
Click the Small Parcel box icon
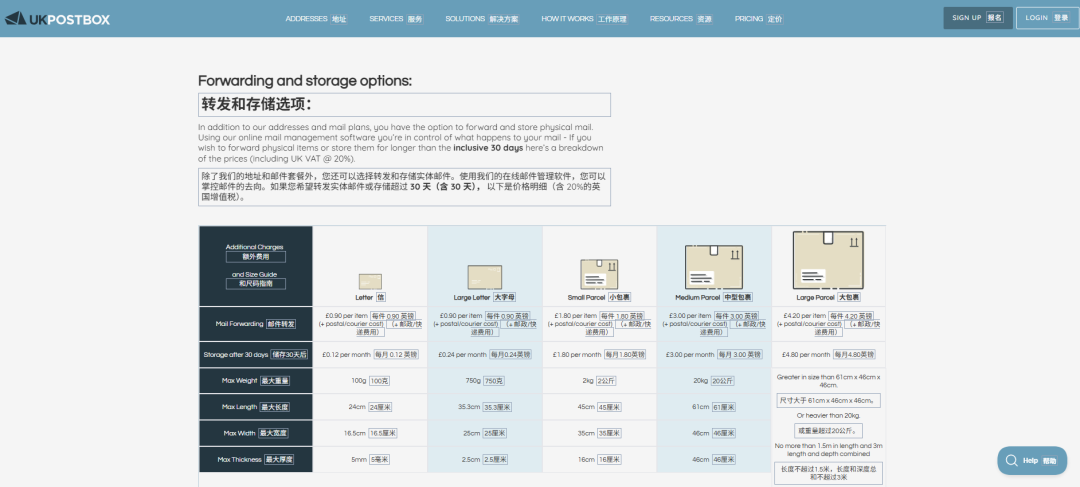click(x=599, y=274)
